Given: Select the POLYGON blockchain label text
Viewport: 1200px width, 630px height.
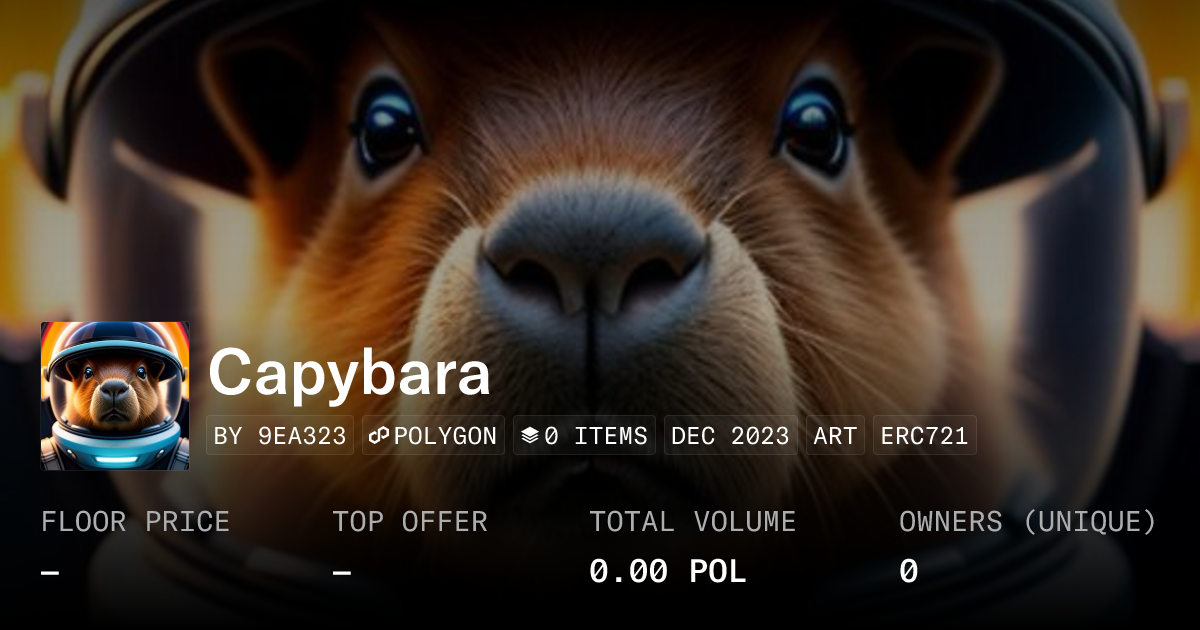Looking at the screenshot, I should 445,436.
